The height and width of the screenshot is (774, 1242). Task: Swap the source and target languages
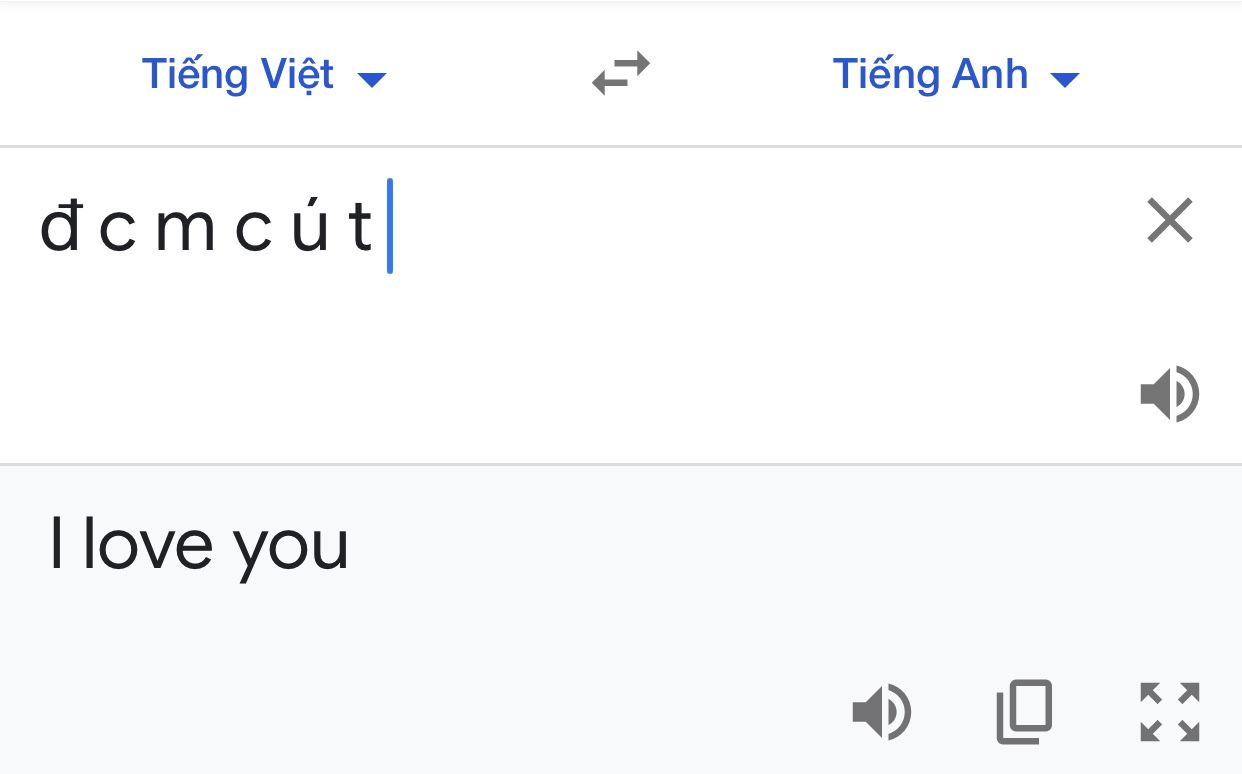621,75
